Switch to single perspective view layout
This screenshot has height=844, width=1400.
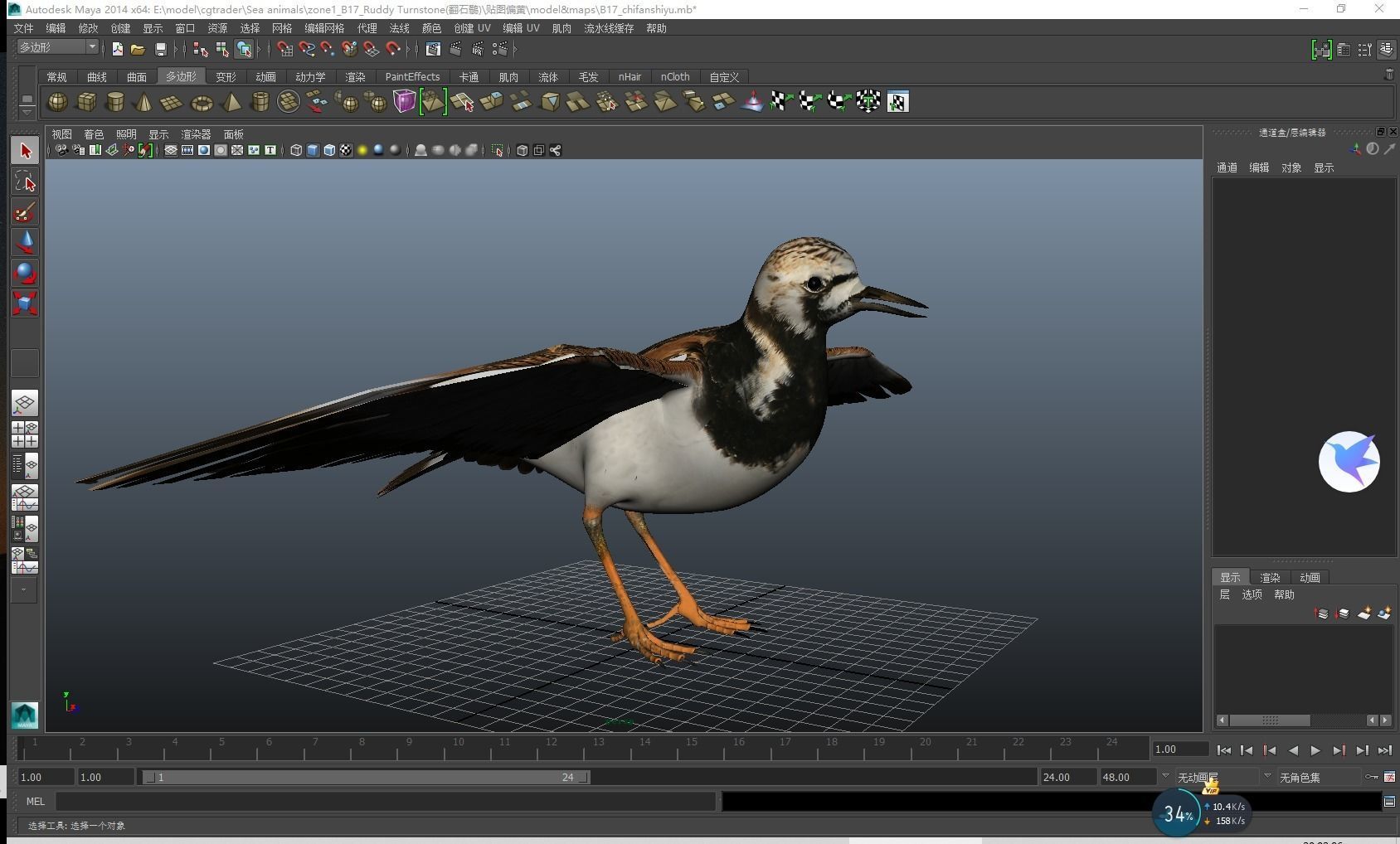coord(25,404)
